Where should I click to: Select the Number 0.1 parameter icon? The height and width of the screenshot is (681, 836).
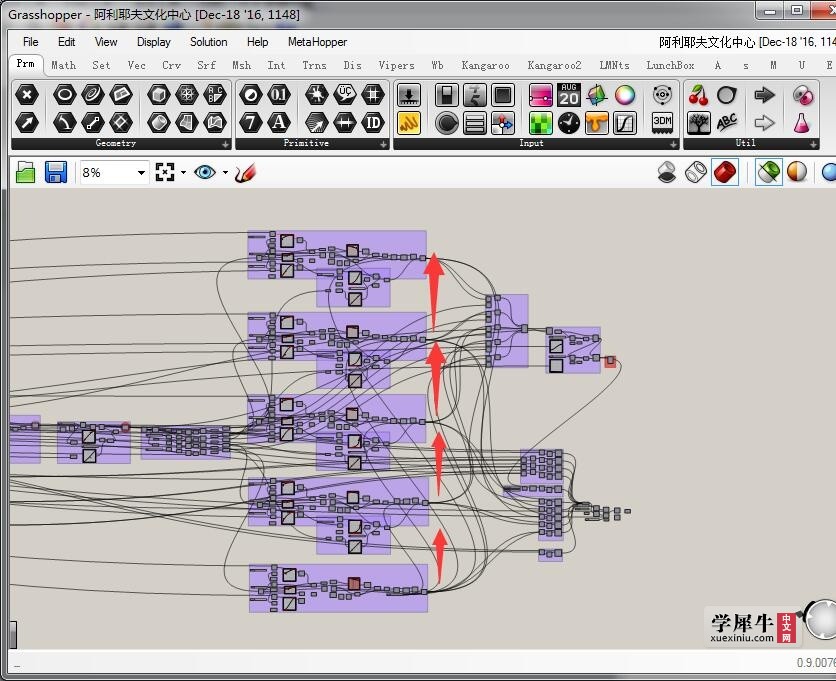[x=278, y=95]
